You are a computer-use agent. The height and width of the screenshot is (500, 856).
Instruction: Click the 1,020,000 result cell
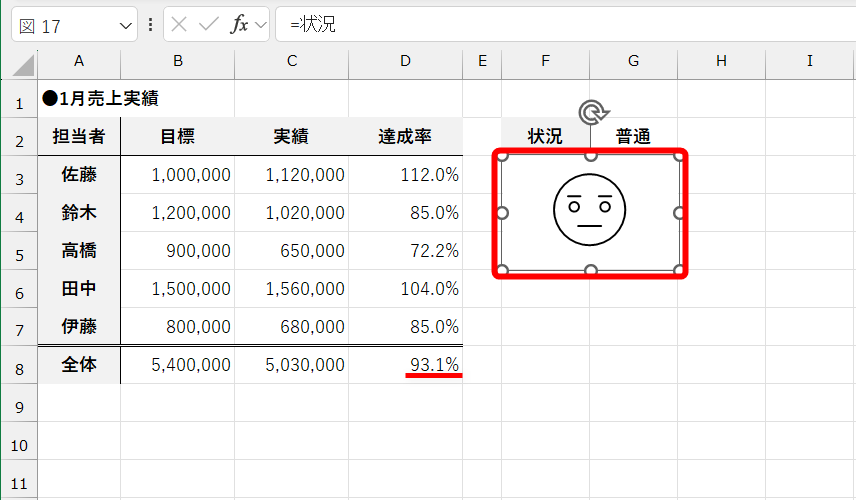[292, 212]
